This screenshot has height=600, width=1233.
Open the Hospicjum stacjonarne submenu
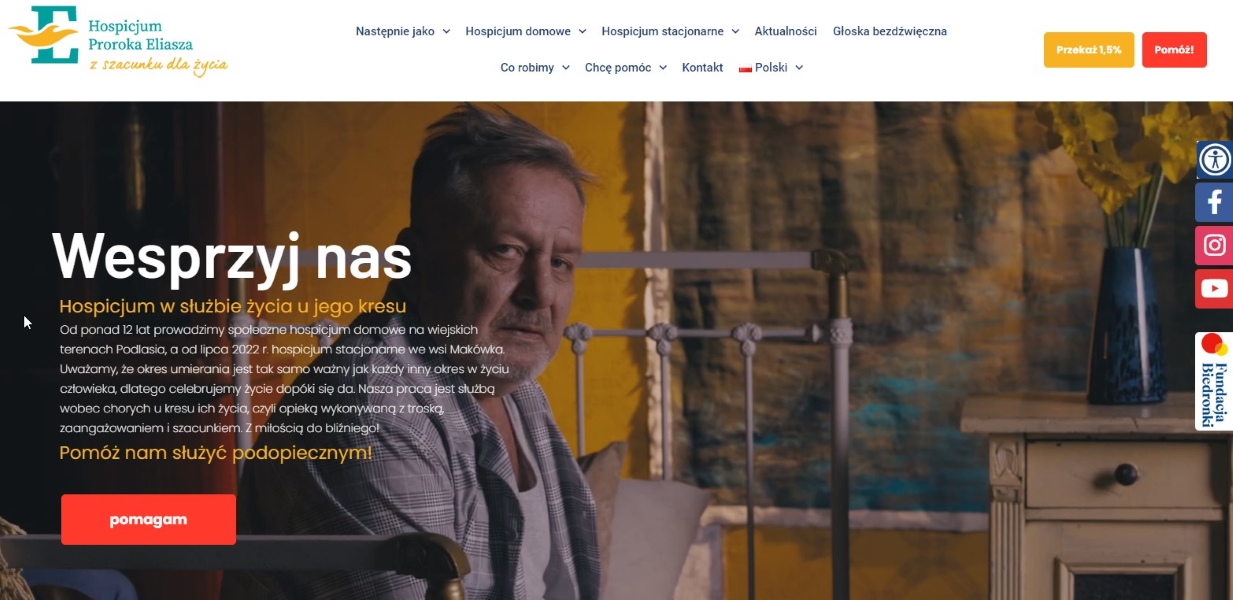[670, 31]
